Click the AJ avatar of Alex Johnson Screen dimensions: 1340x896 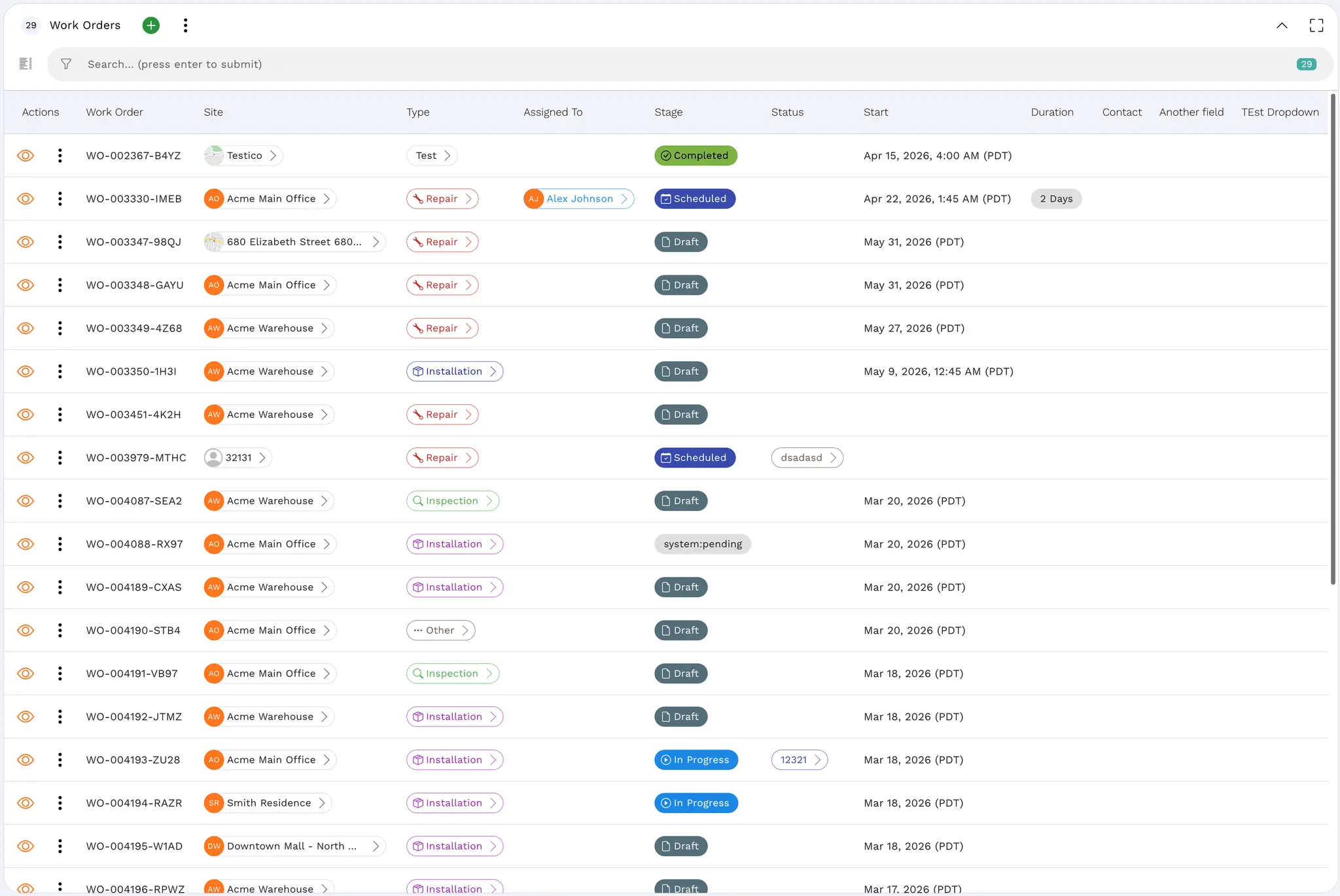(534, 199)
